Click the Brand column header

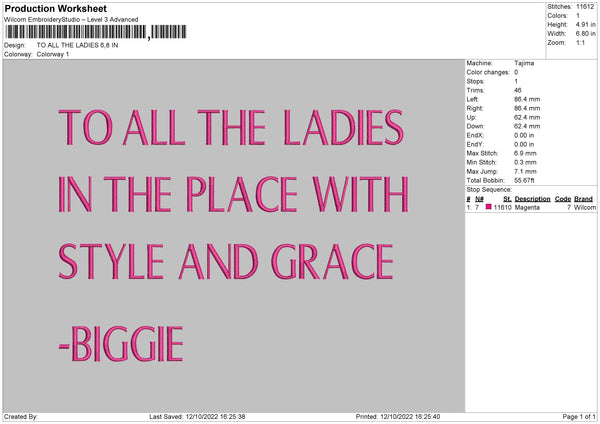[x=585, y=199]
